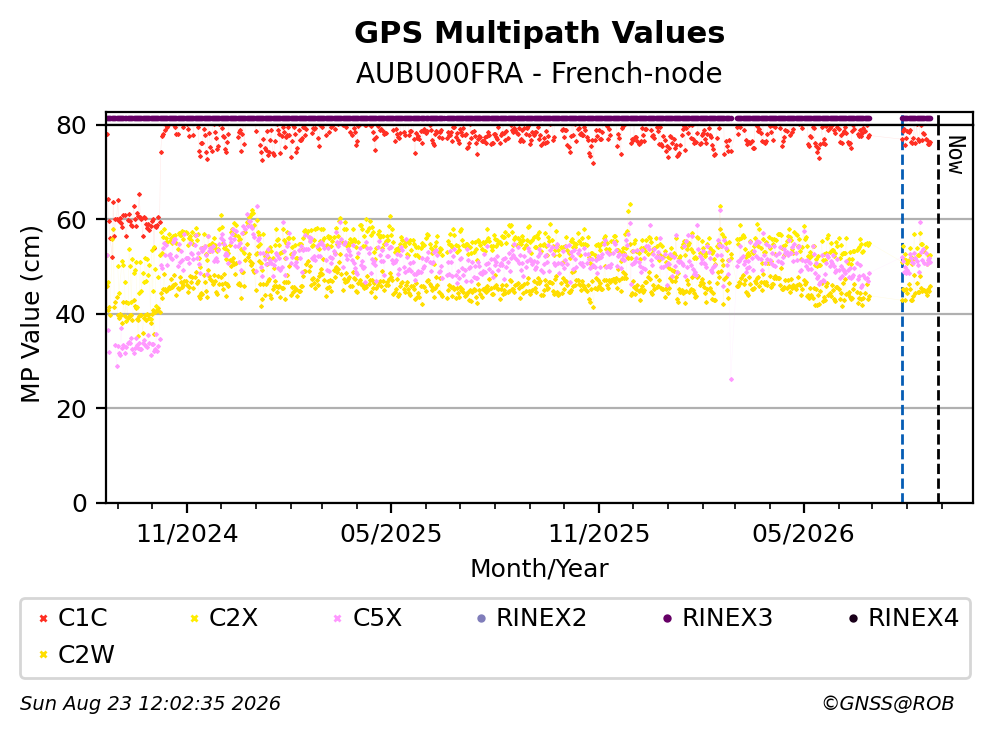The height and width of the screenshot is (734, 993).
Task: Select the RINEX3 legend label text
Action: tap(727, 618)
